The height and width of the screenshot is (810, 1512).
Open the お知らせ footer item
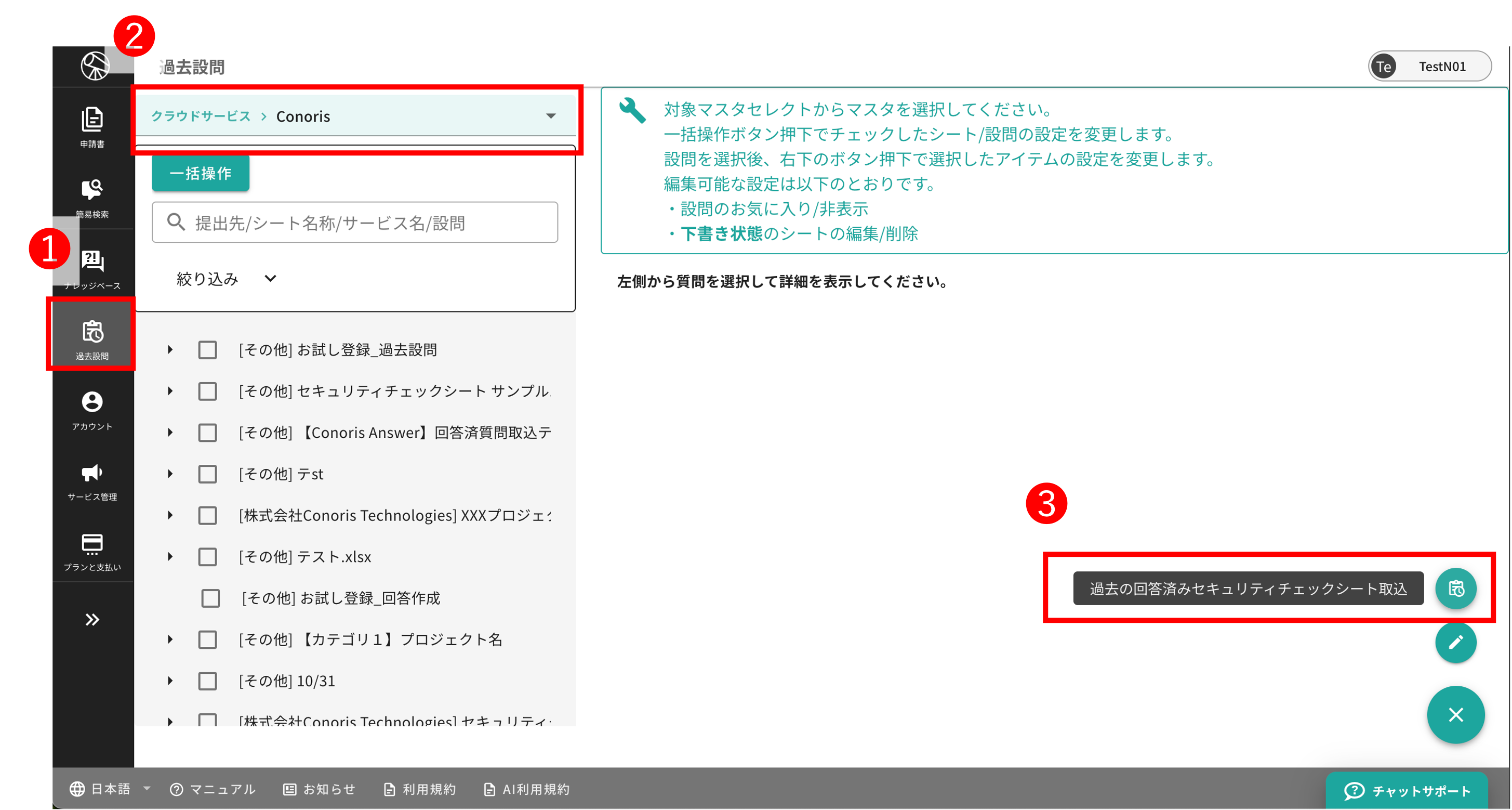[320, 789]
